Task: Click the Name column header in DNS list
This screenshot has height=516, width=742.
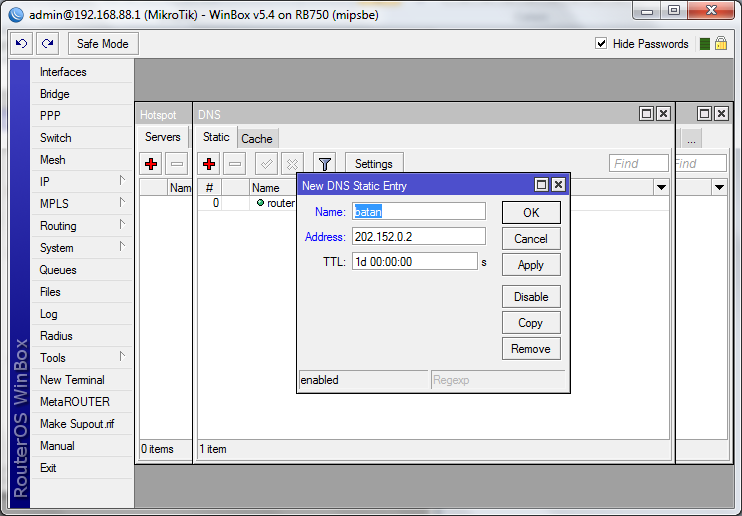Action: point(273,188)
